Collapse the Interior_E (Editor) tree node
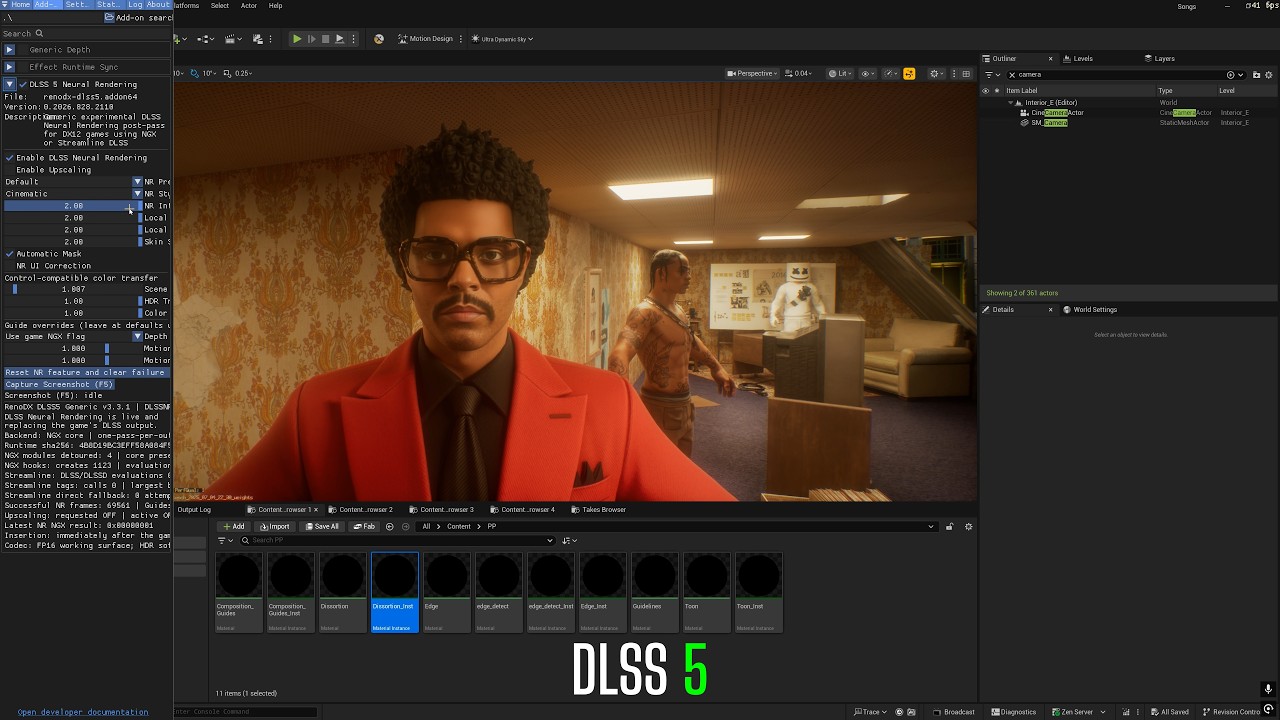Screen dimensions: 1280x720 pyautogui.click(x=1011, y=103)
